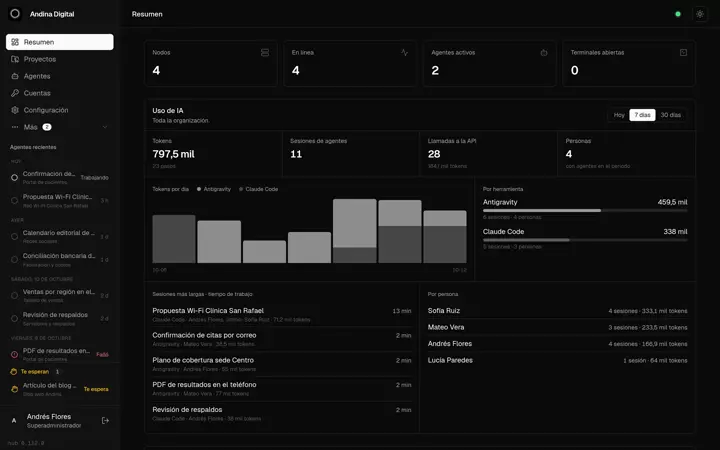
Task: Click the failed status icon for PDF de resultados
Action: click(14, 354)
